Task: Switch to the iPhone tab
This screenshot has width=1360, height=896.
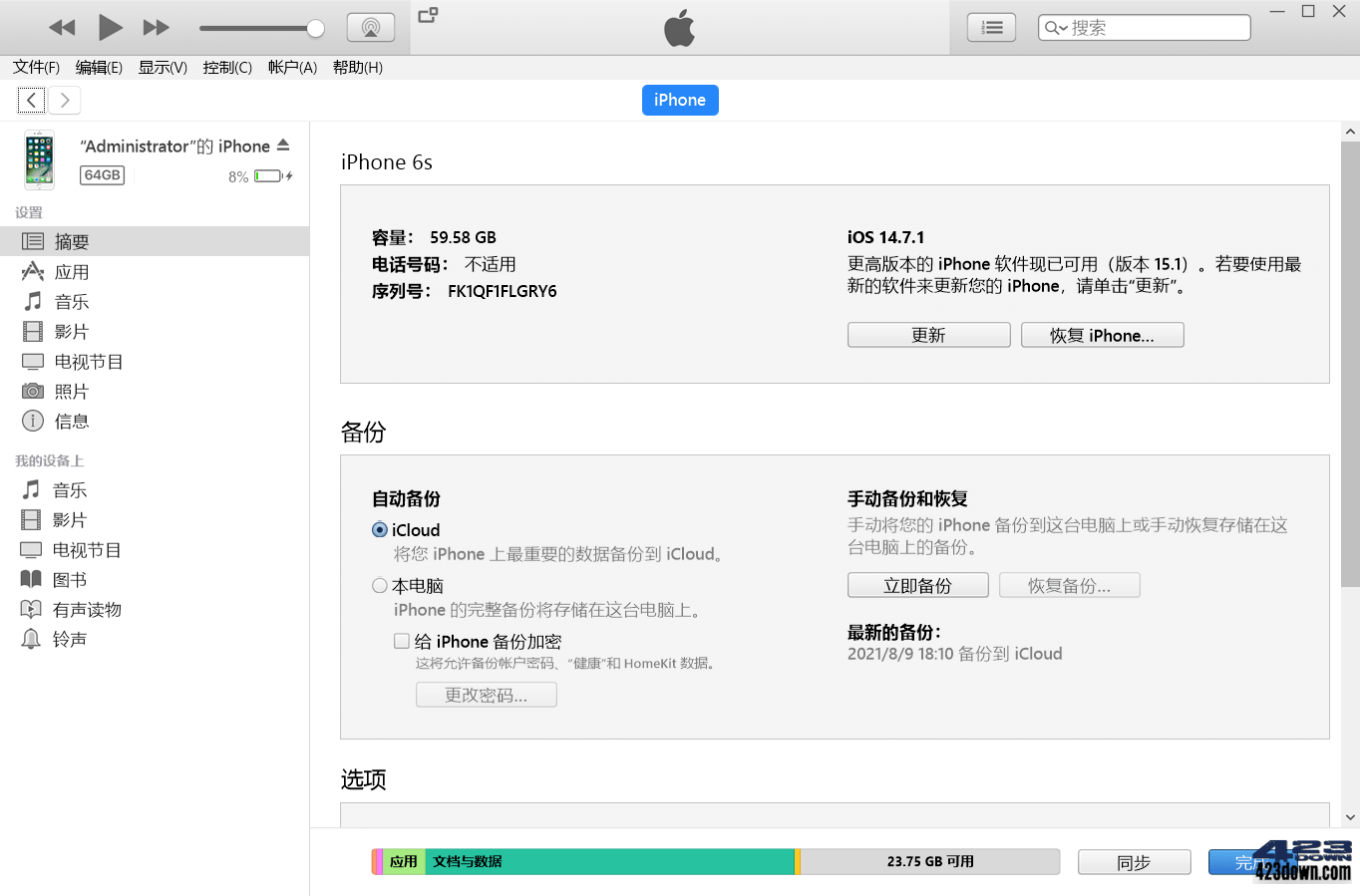Action: point(680,100)
